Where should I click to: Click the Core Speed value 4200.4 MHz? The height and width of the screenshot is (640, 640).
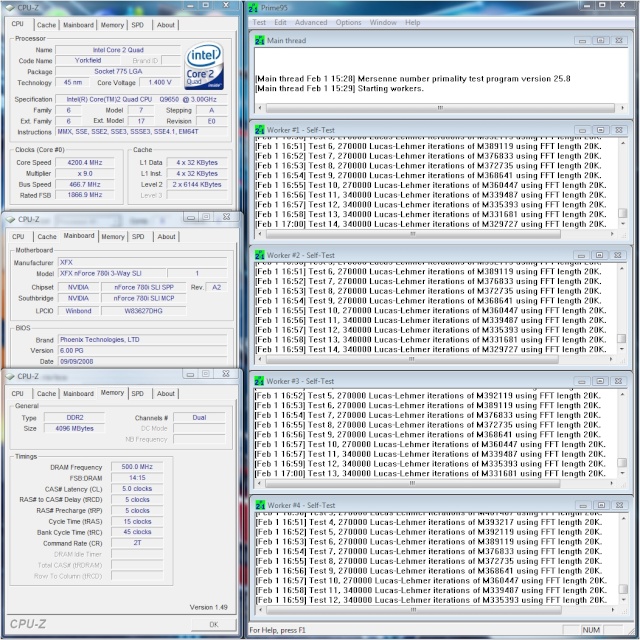pyautogui.click(x=85, y=162)
